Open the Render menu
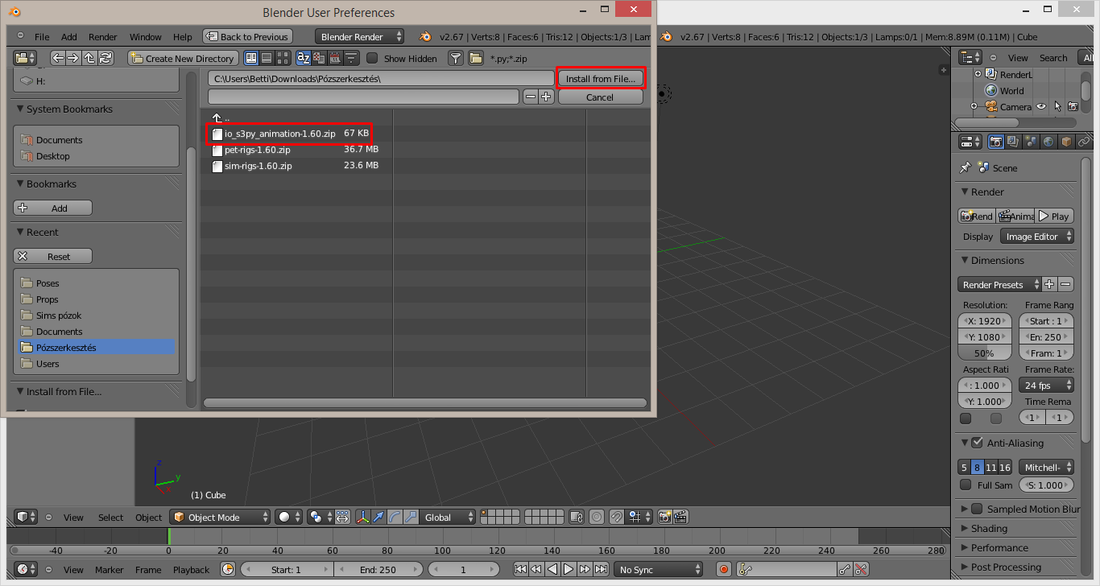This screenshot has height=586, width=1100. (102, 36)
